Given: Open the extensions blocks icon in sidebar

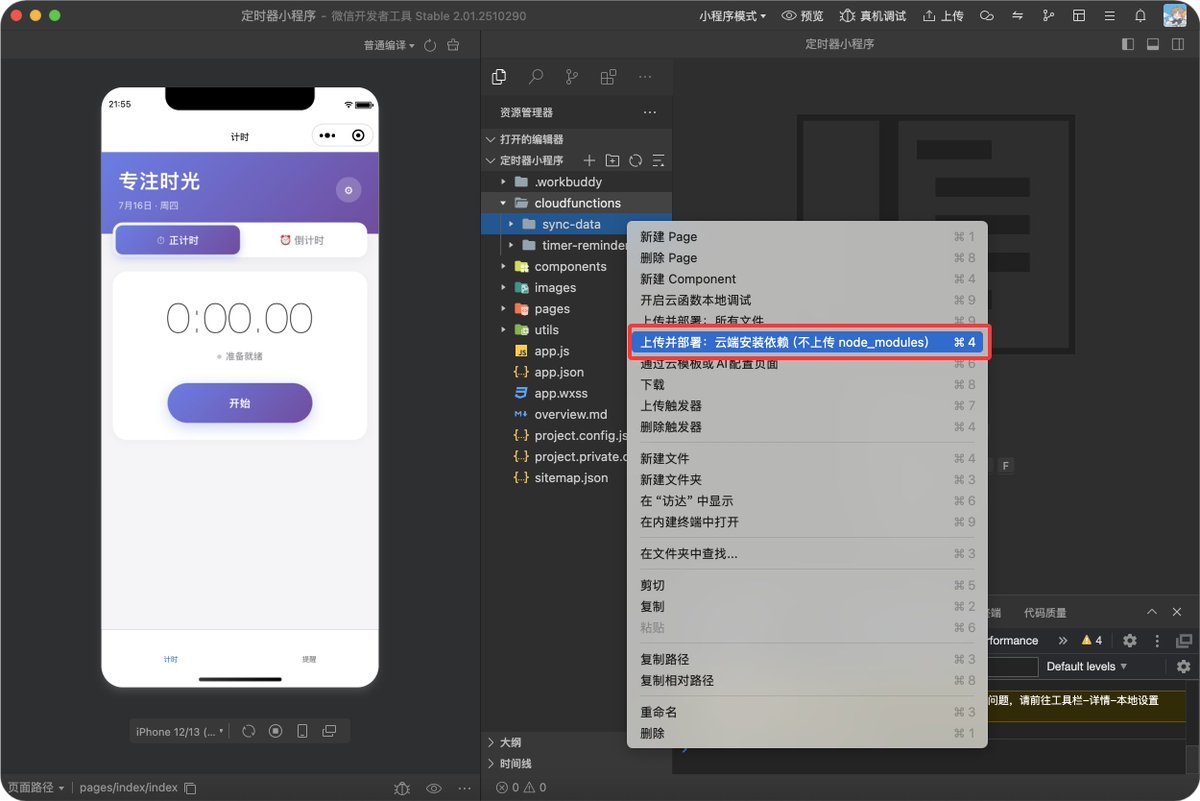Looking at the screenshot, I should 608,77.
